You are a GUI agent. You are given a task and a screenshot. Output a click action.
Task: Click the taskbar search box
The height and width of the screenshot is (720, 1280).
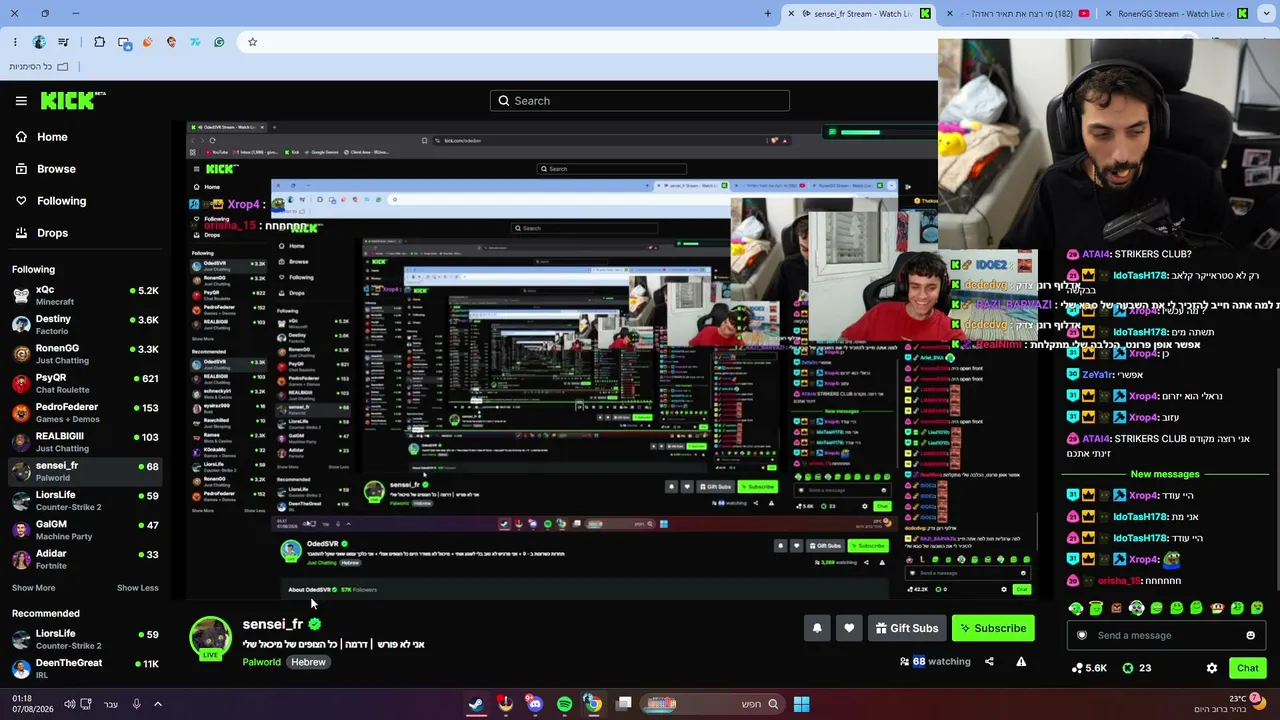point(713,704)
